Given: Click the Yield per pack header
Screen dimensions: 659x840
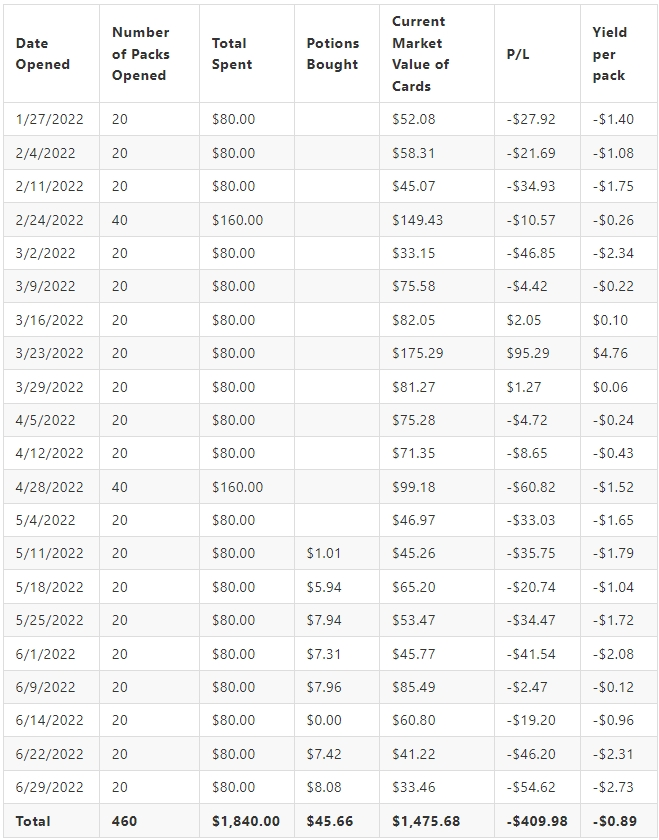Looking at the screenshot, I should (x=619, y=54).
